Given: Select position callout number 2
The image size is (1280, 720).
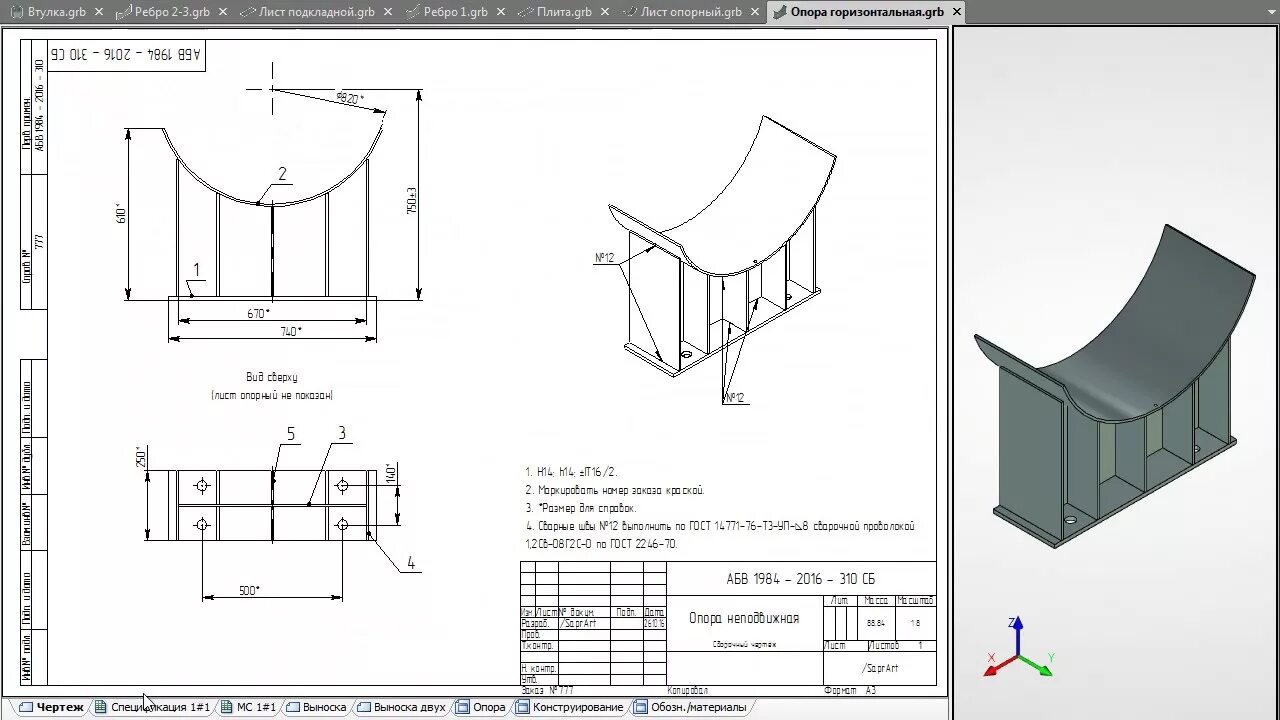Looking at the screenshot, I should (x=282, y=174).
